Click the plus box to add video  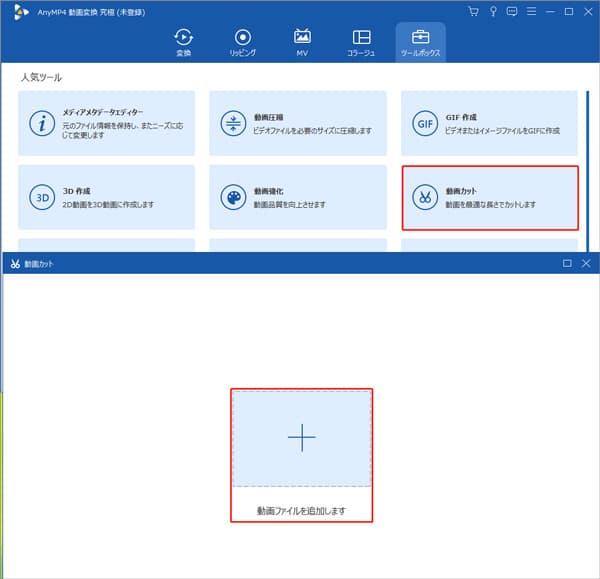tap(301, 438)
